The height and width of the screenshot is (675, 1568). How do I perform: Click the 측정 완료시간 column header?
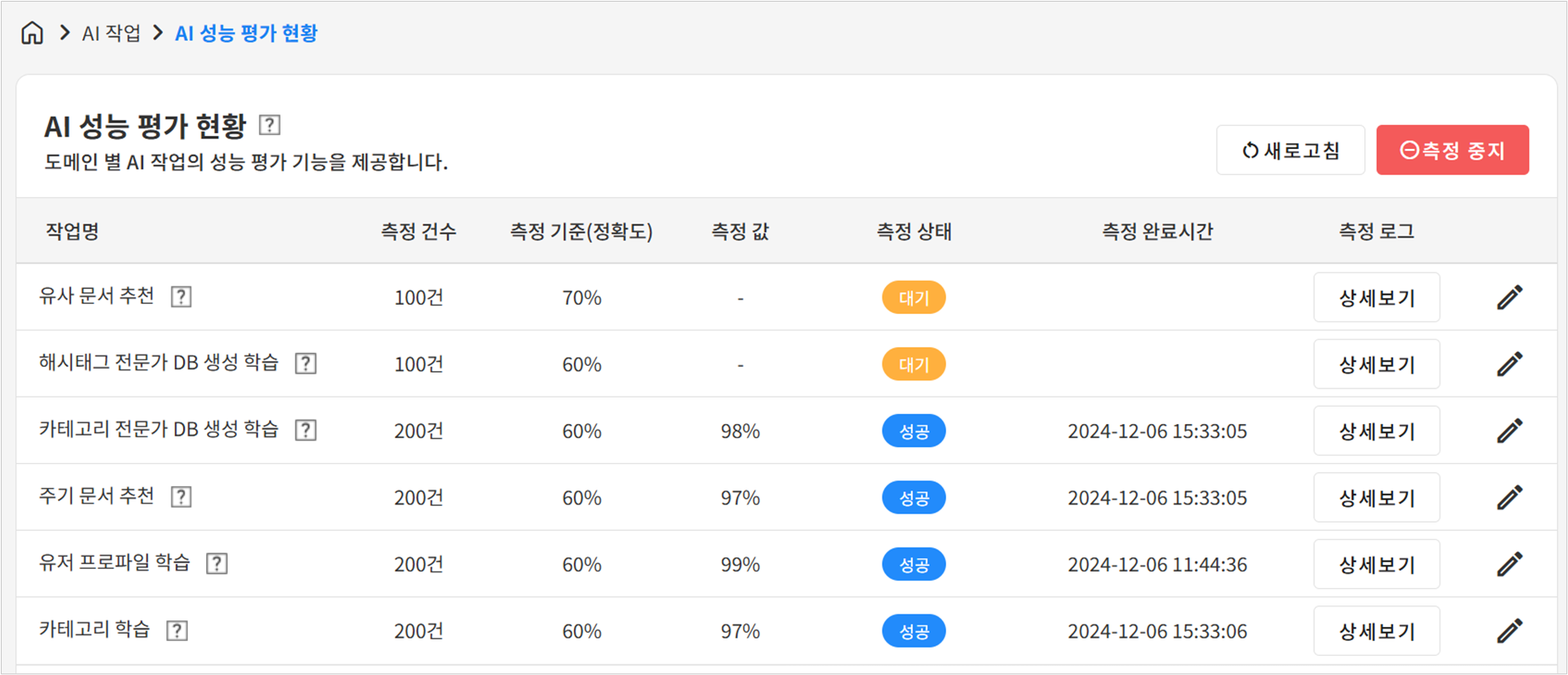pyautogui.click(x=1157, y=231)
